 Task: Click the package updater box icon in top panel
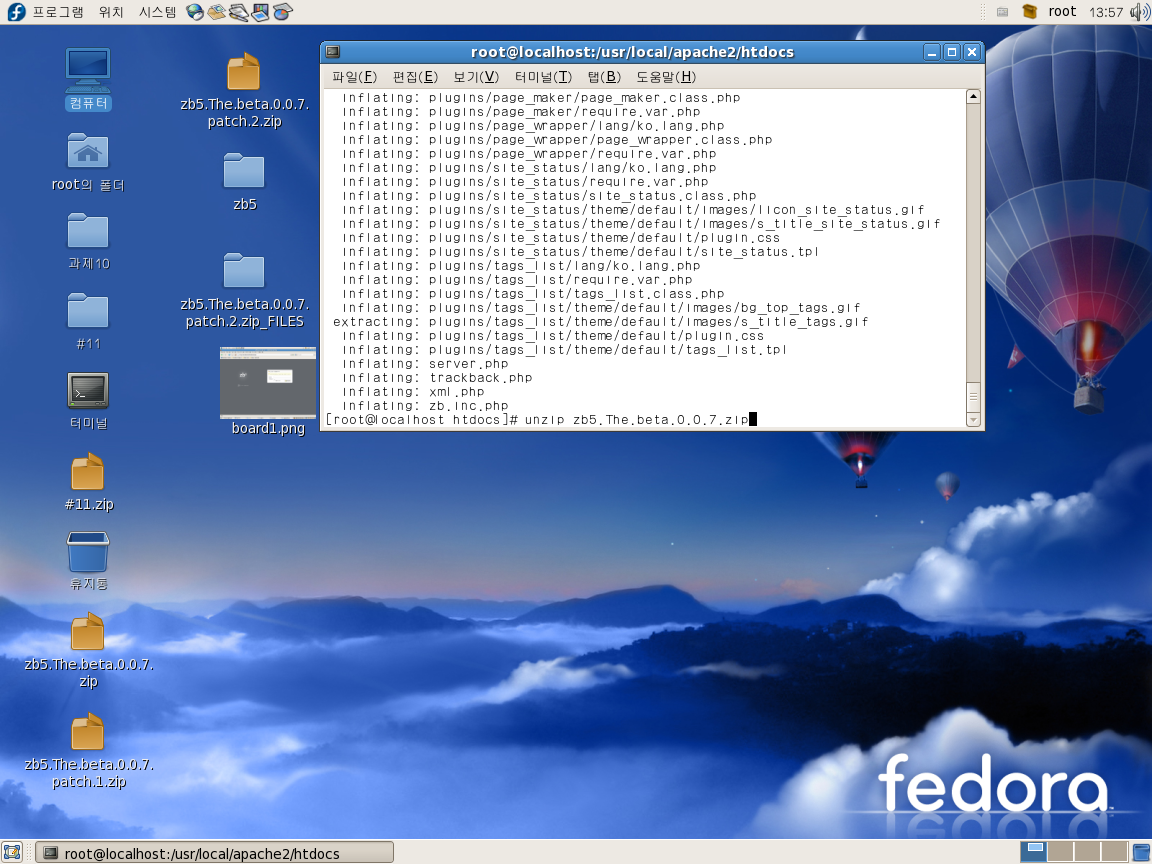[x=1030, y=12]
